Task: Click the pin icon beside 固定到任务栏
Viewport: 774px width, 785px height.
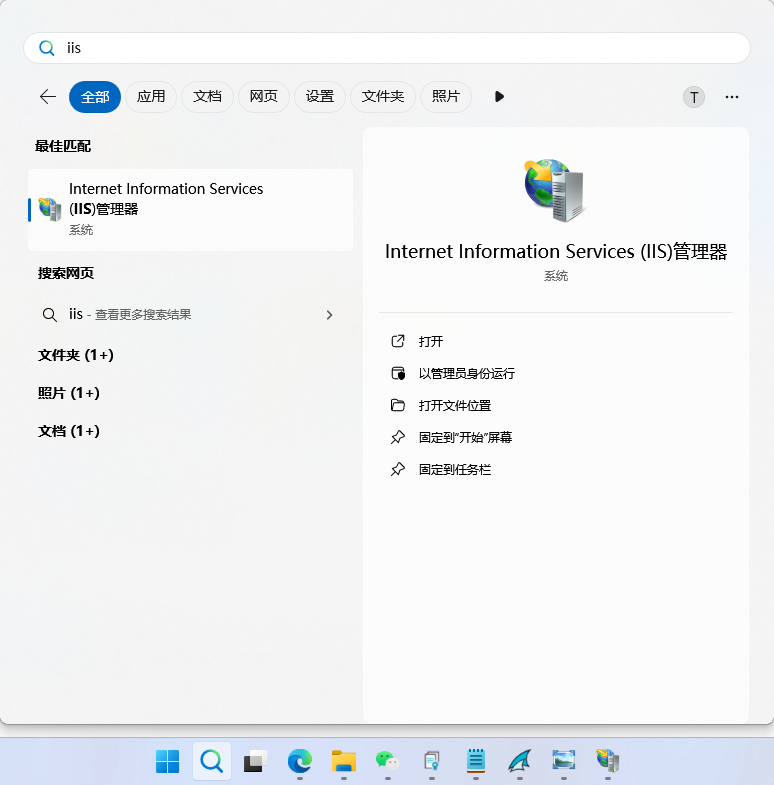Action: (398, 470)
